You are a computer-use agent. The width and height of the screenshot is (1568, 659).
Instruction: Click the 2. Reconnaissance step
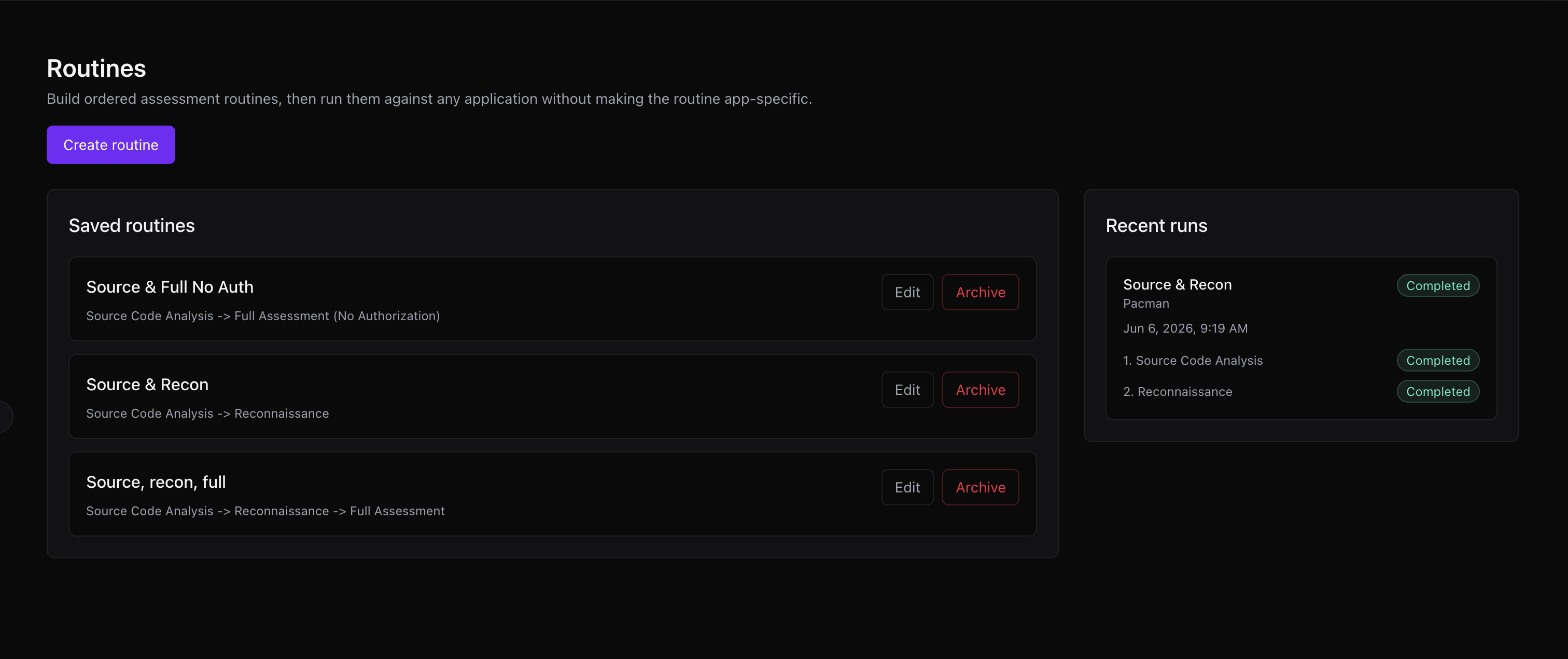1177,392
